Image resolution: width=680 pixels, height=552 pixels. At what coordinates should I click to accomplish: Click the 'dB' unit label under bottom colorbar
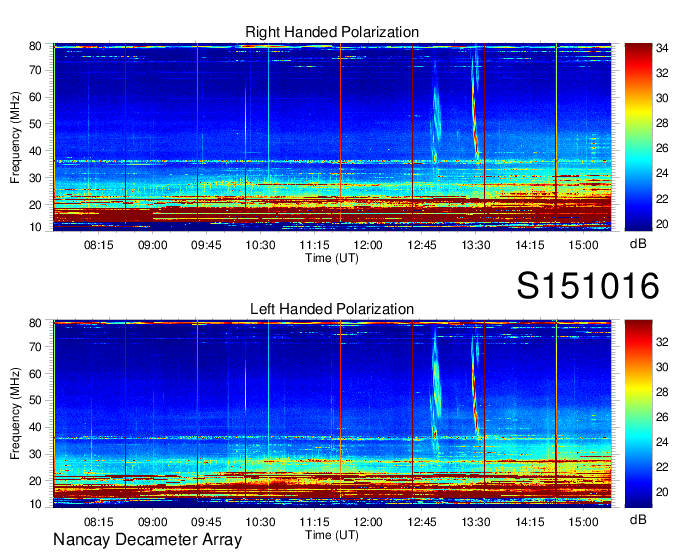pyautogui.click(x=638, y=520)
